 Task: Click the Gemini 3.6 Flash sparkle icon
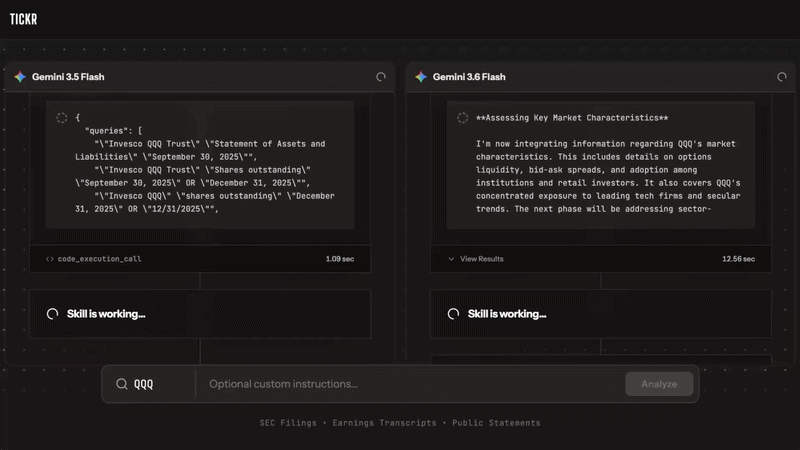tap(421, 77)
